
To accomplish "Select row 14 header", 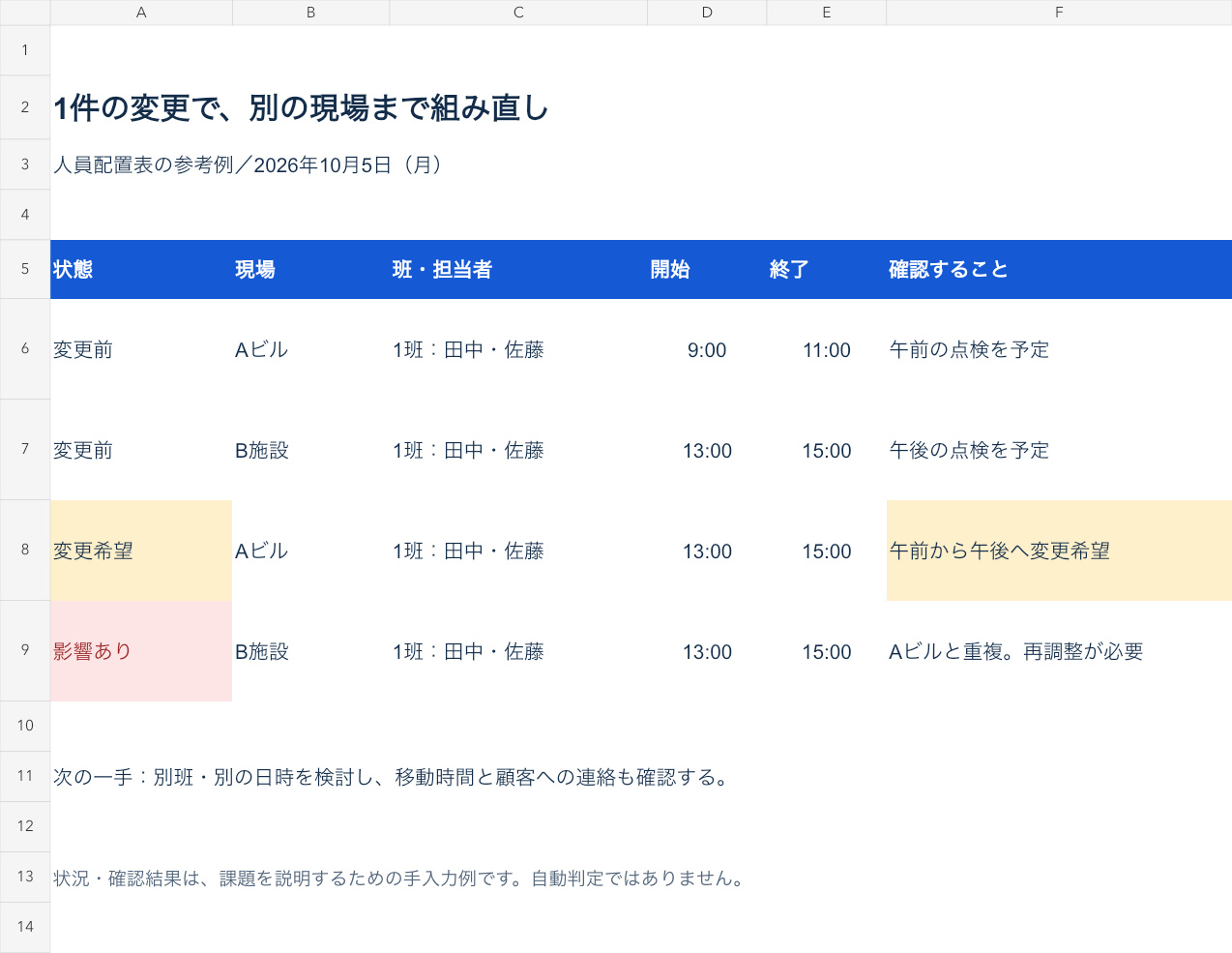I will tap(25, 927).
